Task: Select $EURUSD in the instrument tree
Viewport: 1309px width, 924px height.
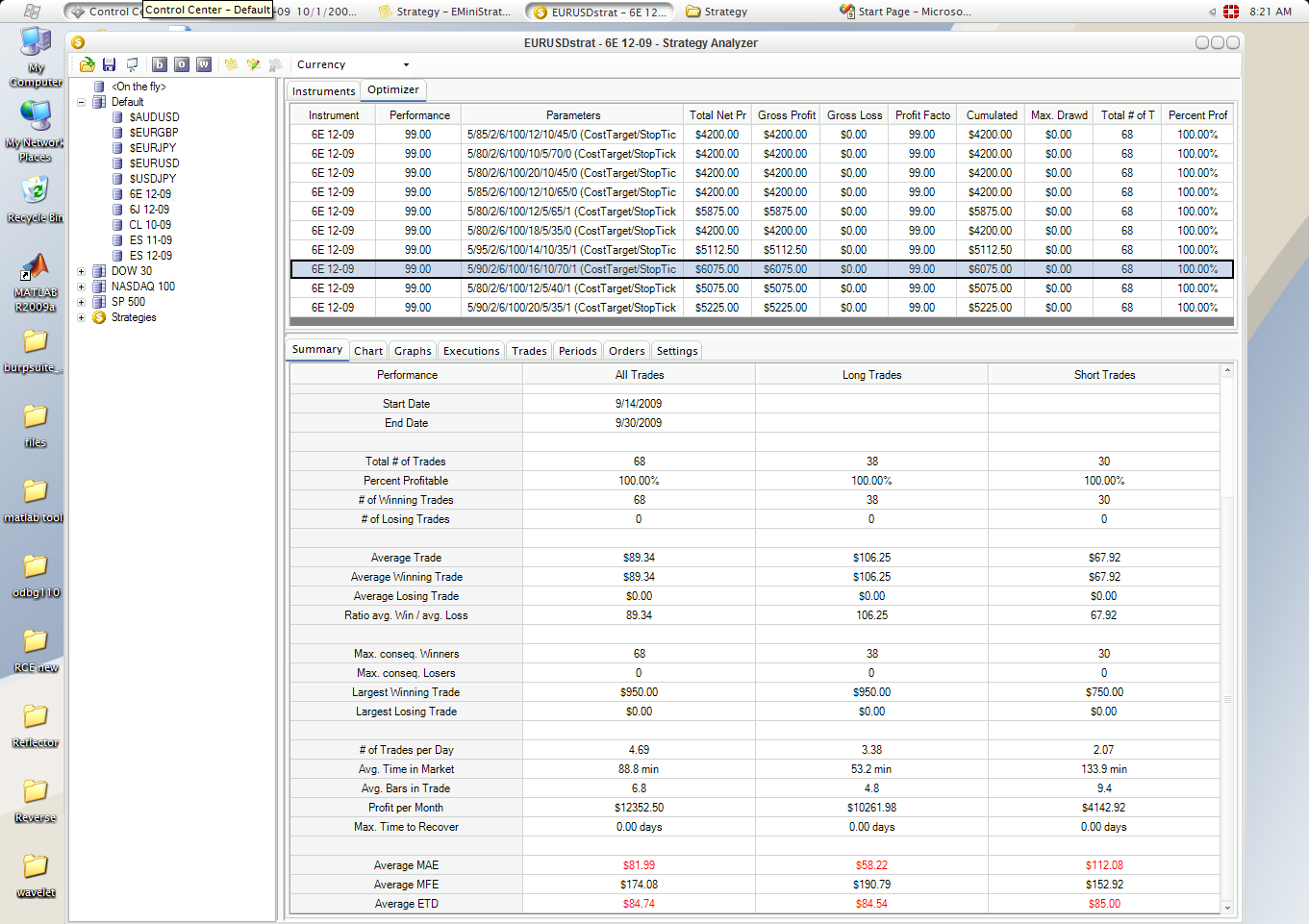Action: (154, 163)
